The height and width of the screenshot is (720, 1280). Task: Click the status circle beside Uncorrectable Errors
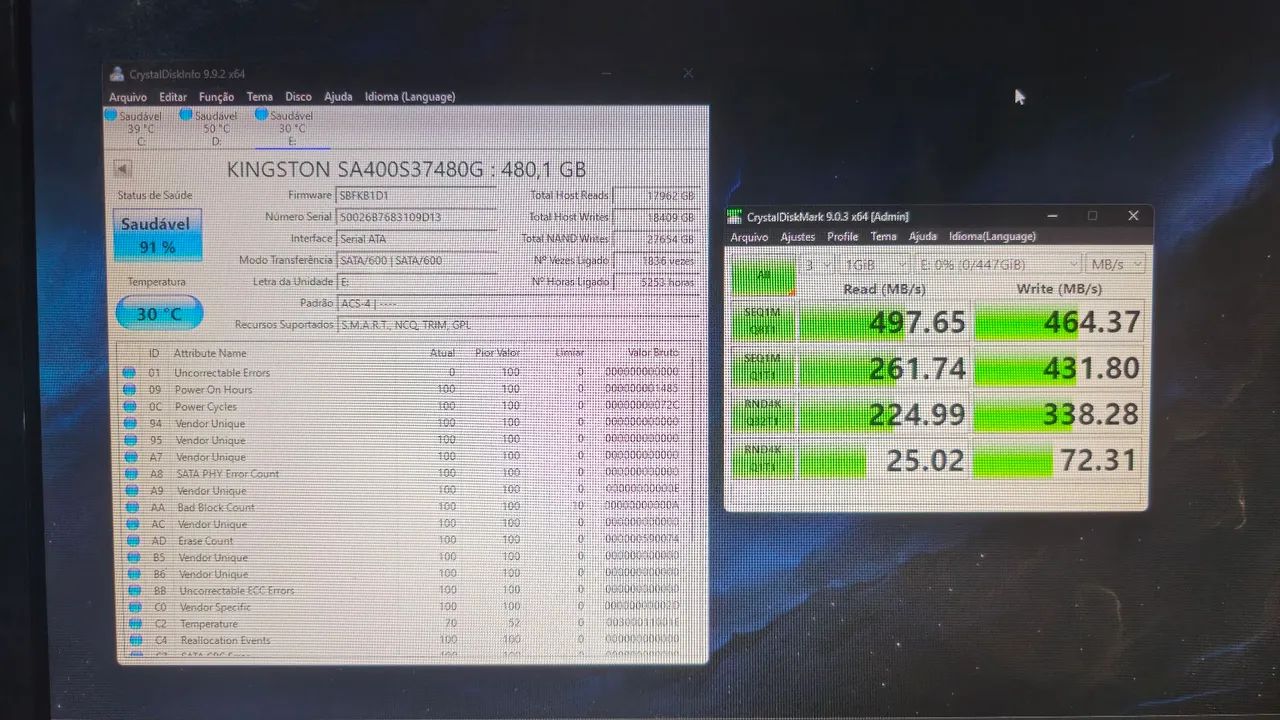[x=129, y=373]
